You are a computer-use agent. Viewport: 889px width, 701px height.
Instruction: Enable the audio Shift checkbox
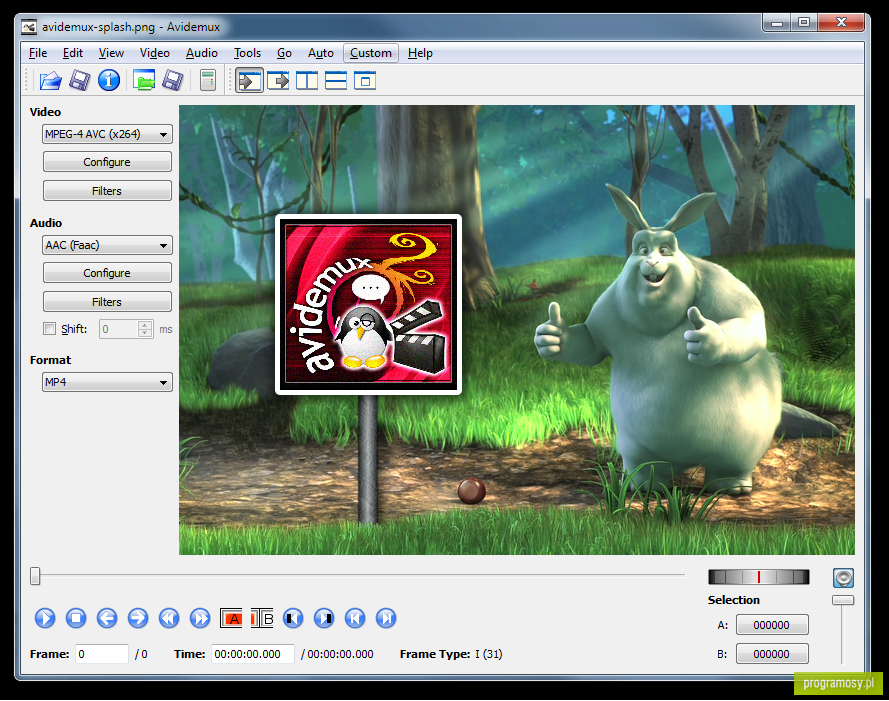[x=50, y=329]
